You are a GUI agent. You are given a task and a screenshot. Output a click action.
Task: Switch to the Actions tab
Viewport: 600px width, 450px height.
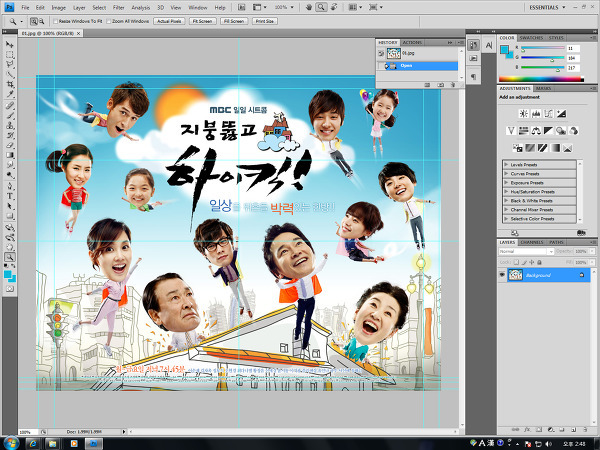click(x=412, y=42)
